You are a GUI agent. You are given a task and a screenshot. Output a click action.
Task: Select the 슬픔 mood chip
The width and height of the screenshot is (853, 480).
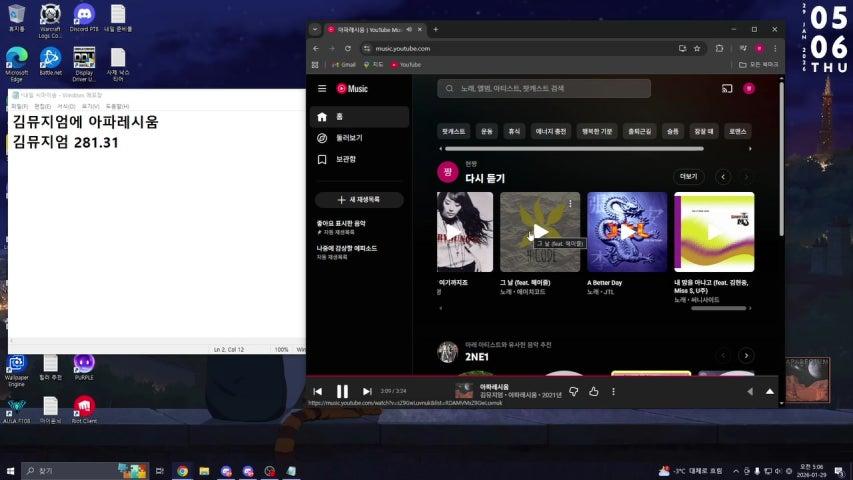pos(673,131)
